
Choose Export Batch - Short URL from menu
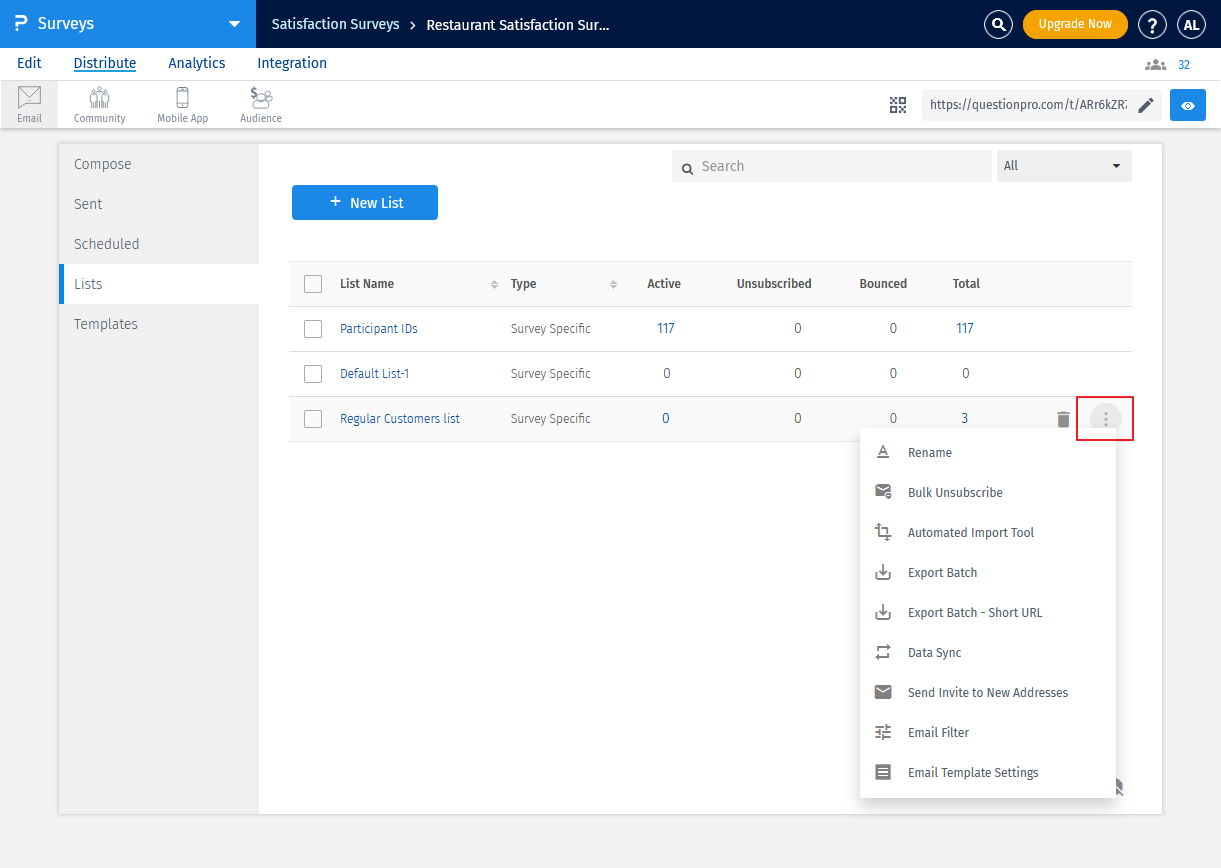(x=974, y=613)
